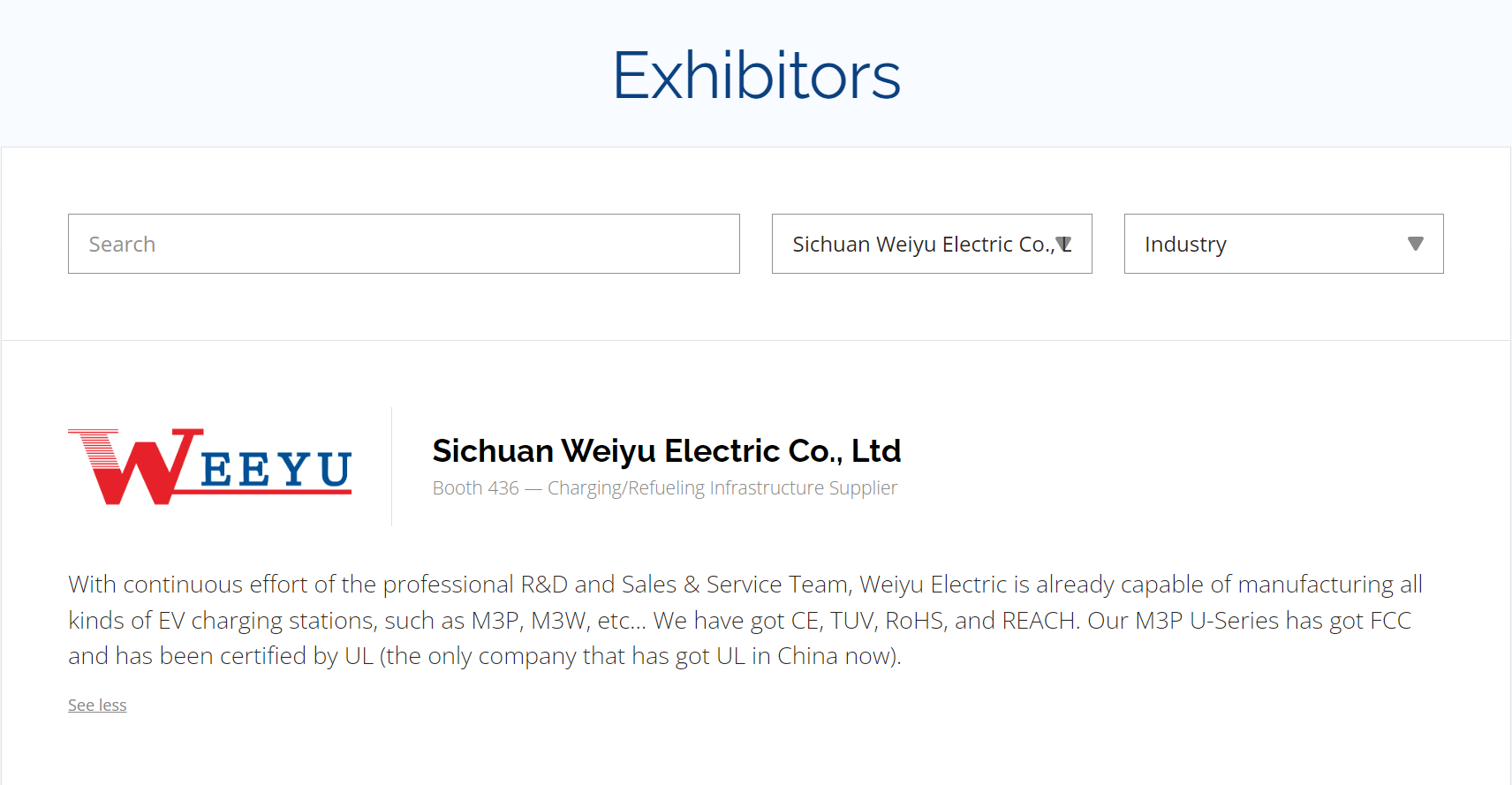Click the Industry label text in filter

click(x=1185, y=245)
